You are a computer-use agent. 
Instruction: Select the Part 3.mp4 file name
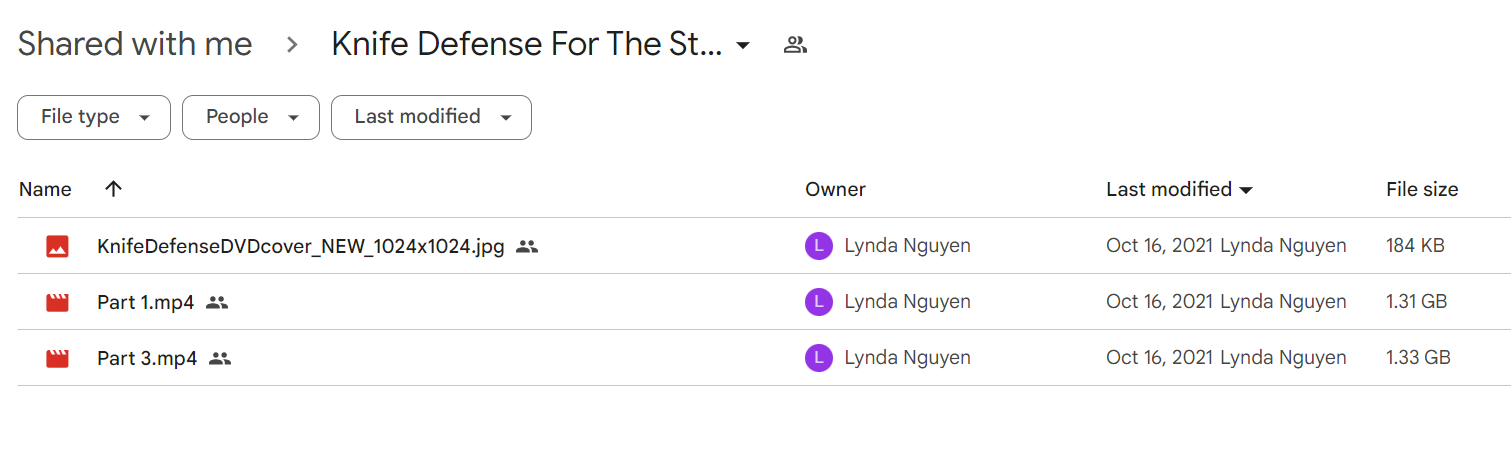147,358
